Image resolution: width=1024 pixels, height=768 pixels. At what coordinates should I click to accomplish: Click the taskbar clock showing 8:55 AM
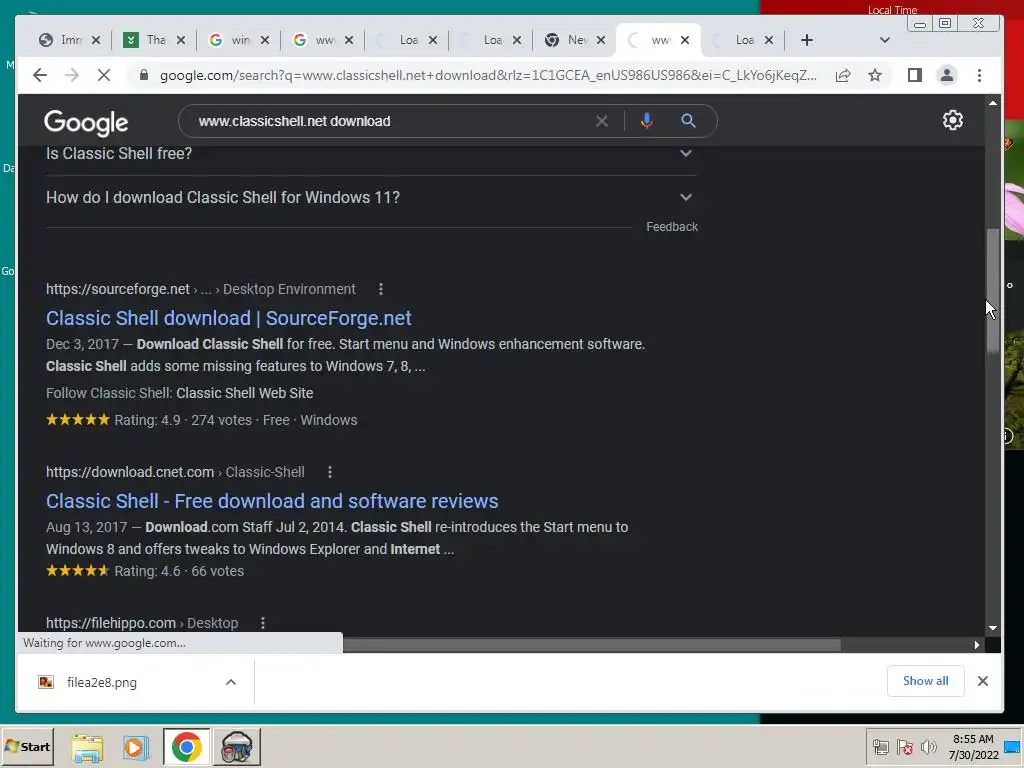click(x=973, y=746)
